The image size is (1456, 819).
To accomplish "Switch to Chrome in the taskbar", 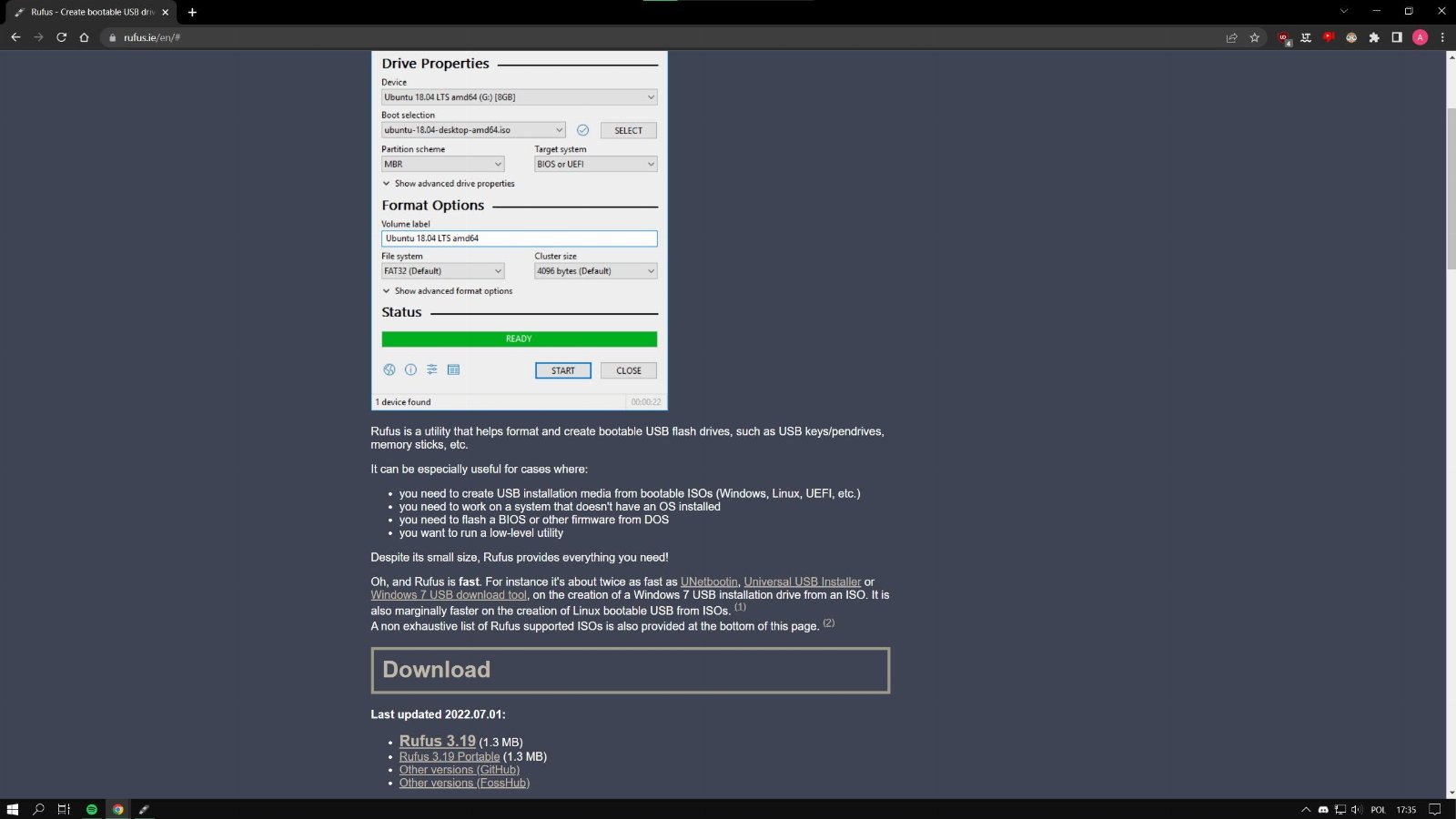I will 117,809.
